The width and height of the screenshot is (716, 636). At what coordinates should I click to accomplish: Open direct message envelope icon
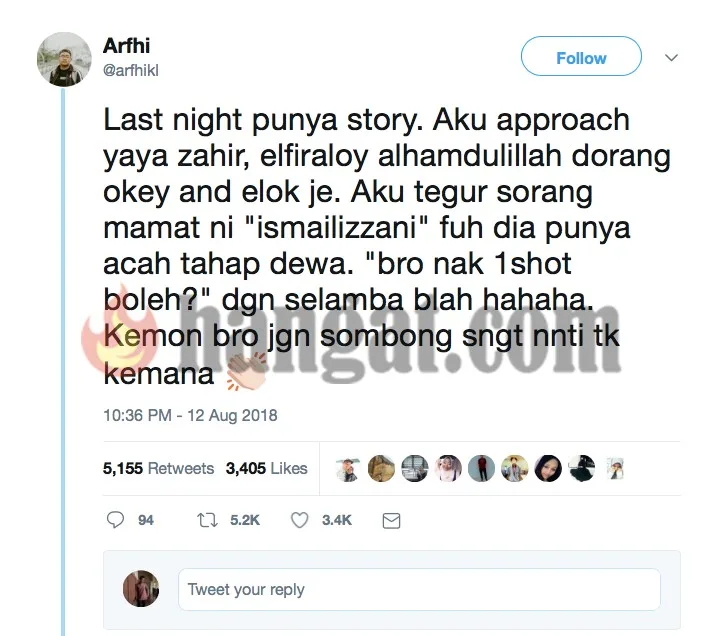(391, 520)
